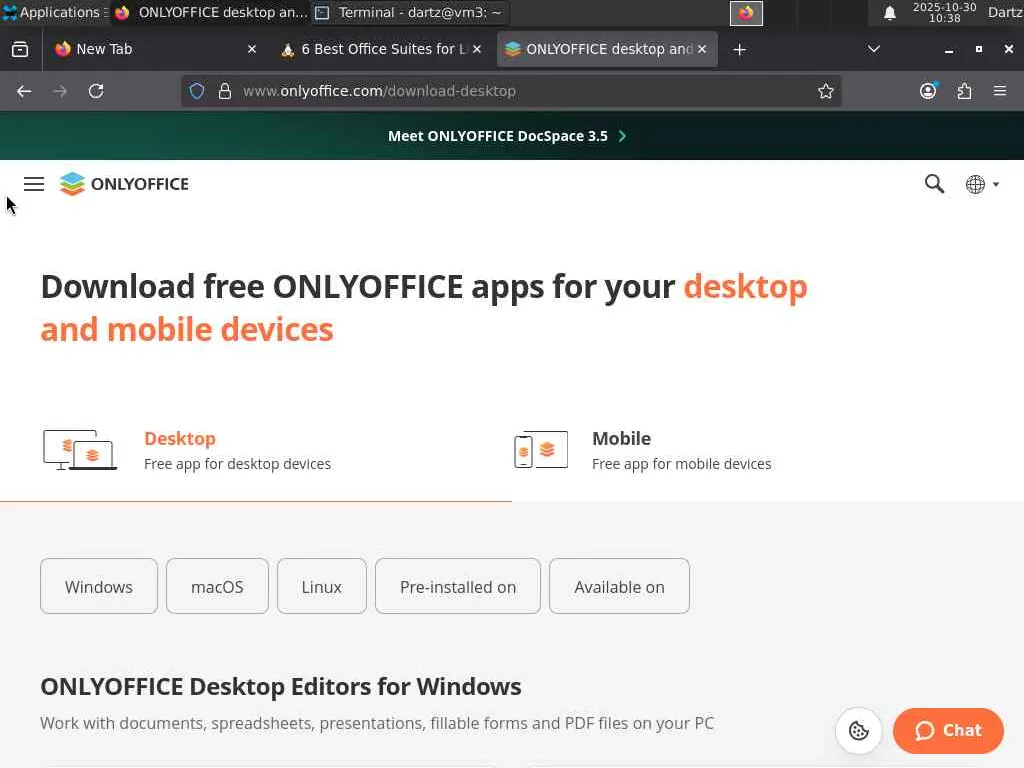Click the ONLYOFFICE logo
1024x768 pixels.
[124, 184]
